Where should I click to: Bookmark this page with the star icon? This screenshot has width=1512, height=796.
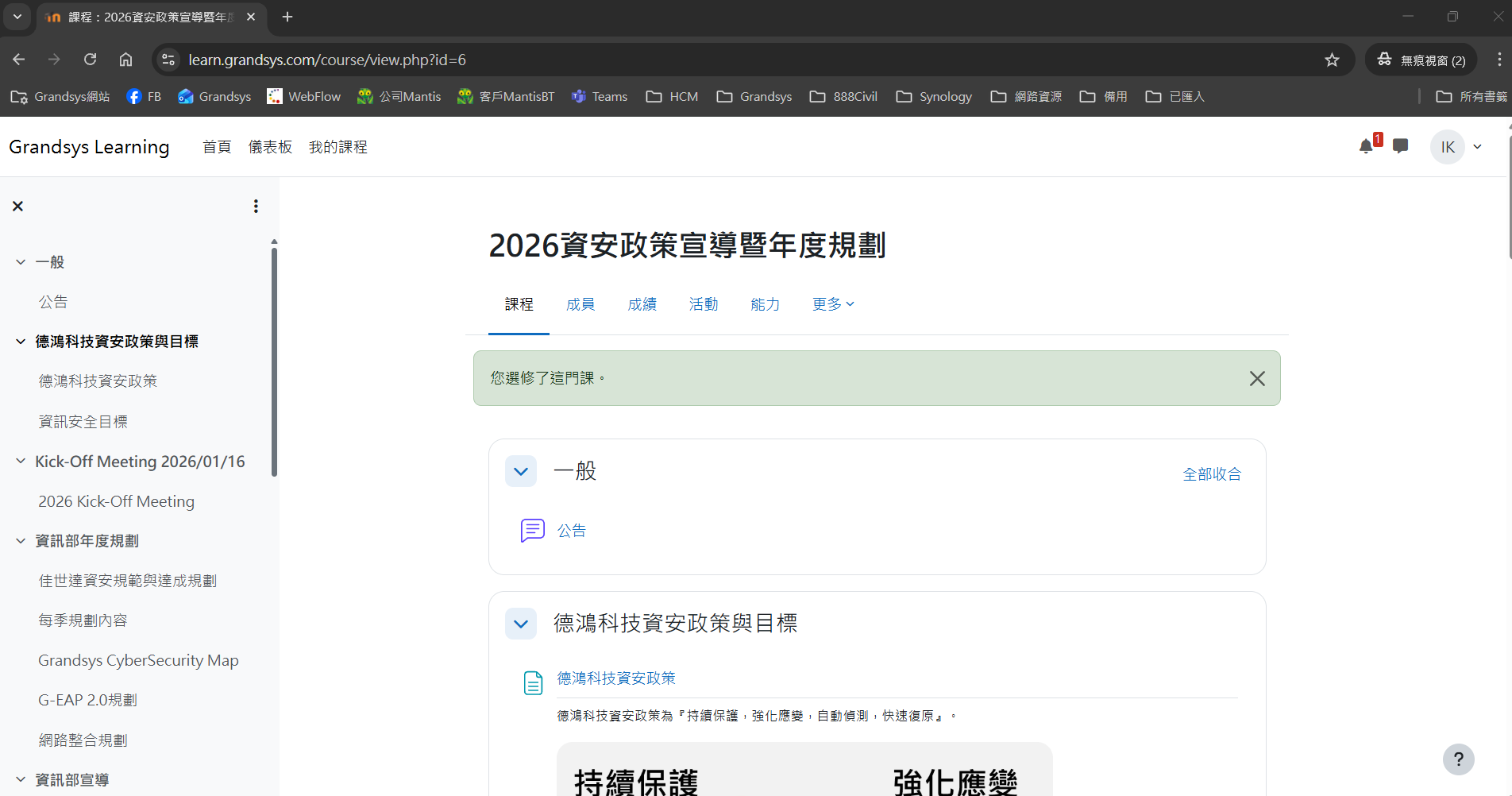(x=1332, y=60)
